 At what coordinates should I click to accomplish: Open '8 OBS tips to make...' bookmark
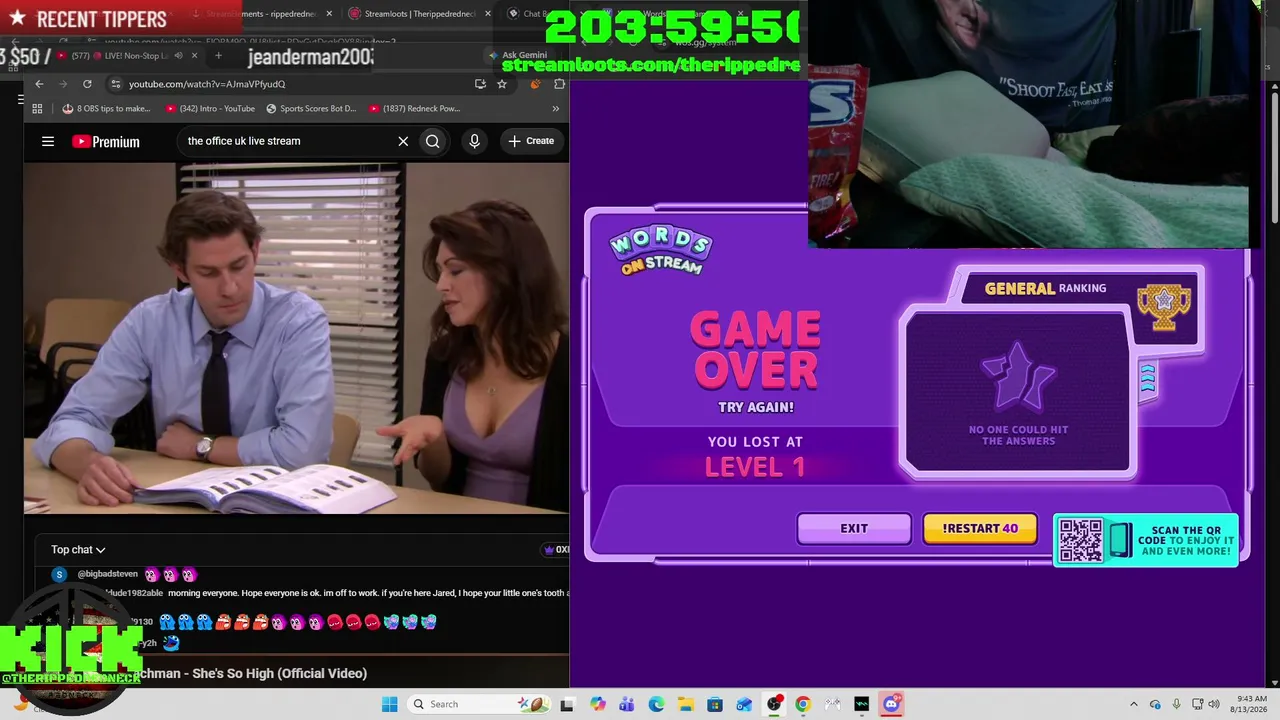[x=106, y=108]
